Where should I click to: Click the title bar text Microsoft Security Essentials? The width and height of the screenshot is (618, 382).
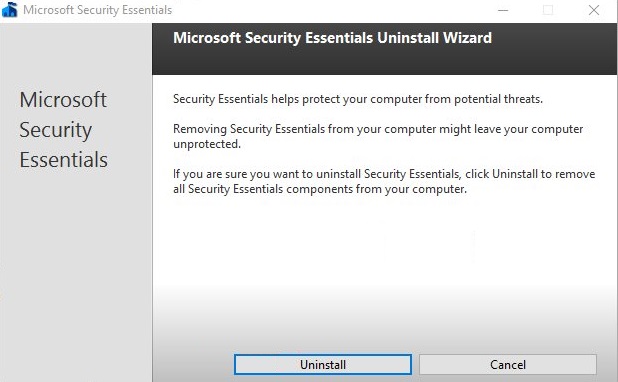click(98, 10)
